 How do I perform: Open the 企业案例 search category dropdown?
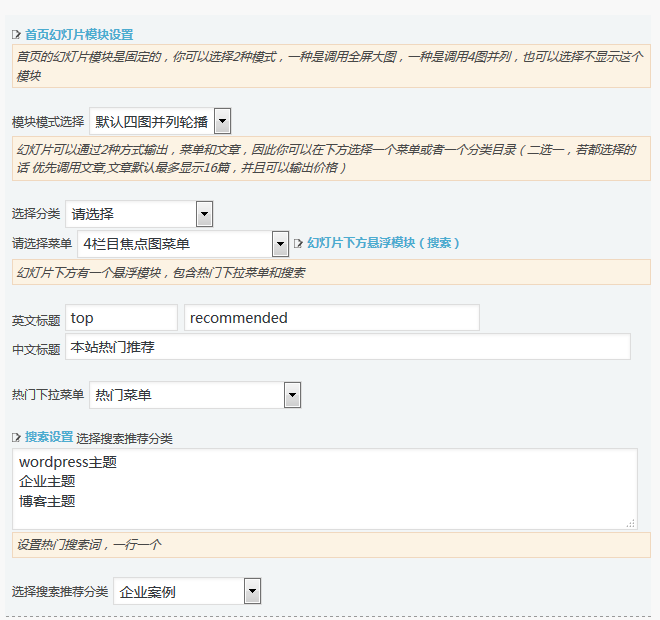coord(187,591)
